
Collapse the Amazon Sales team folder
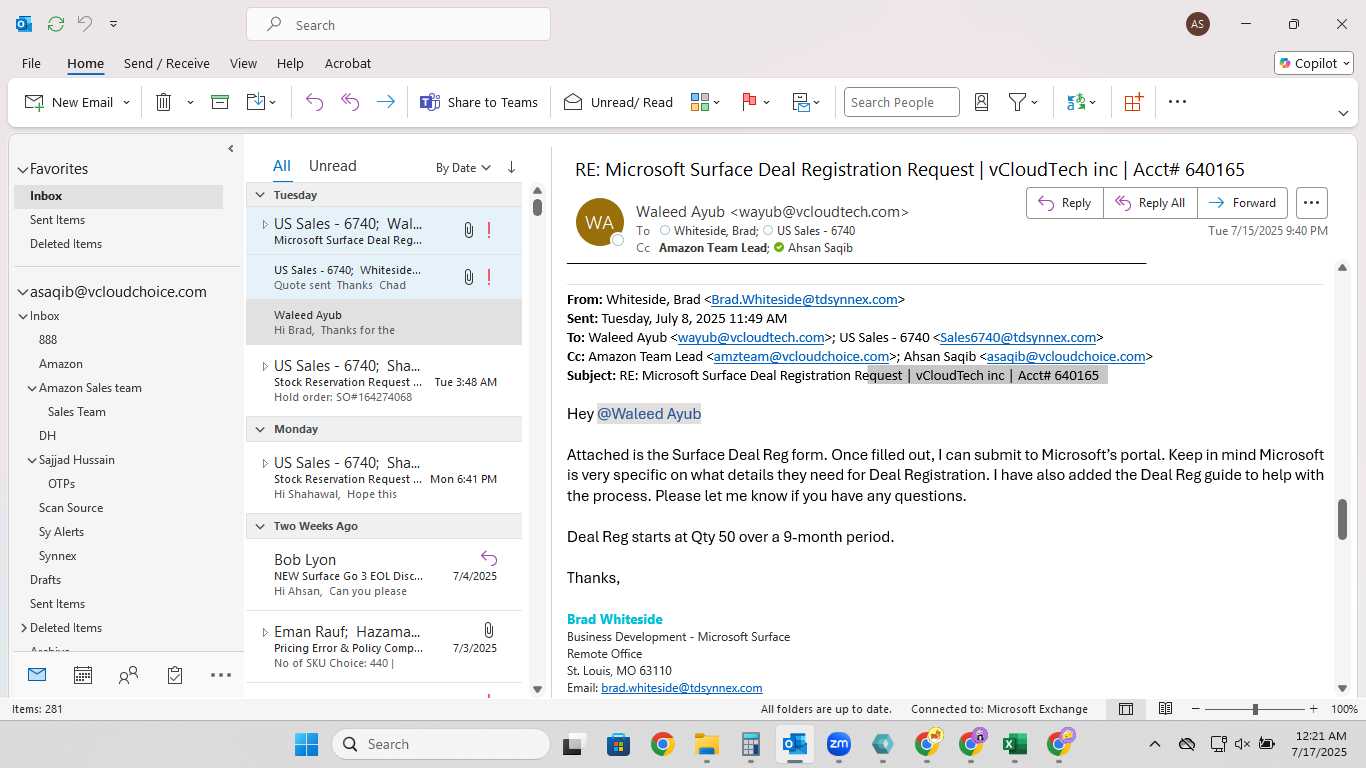tap(32, 388)
